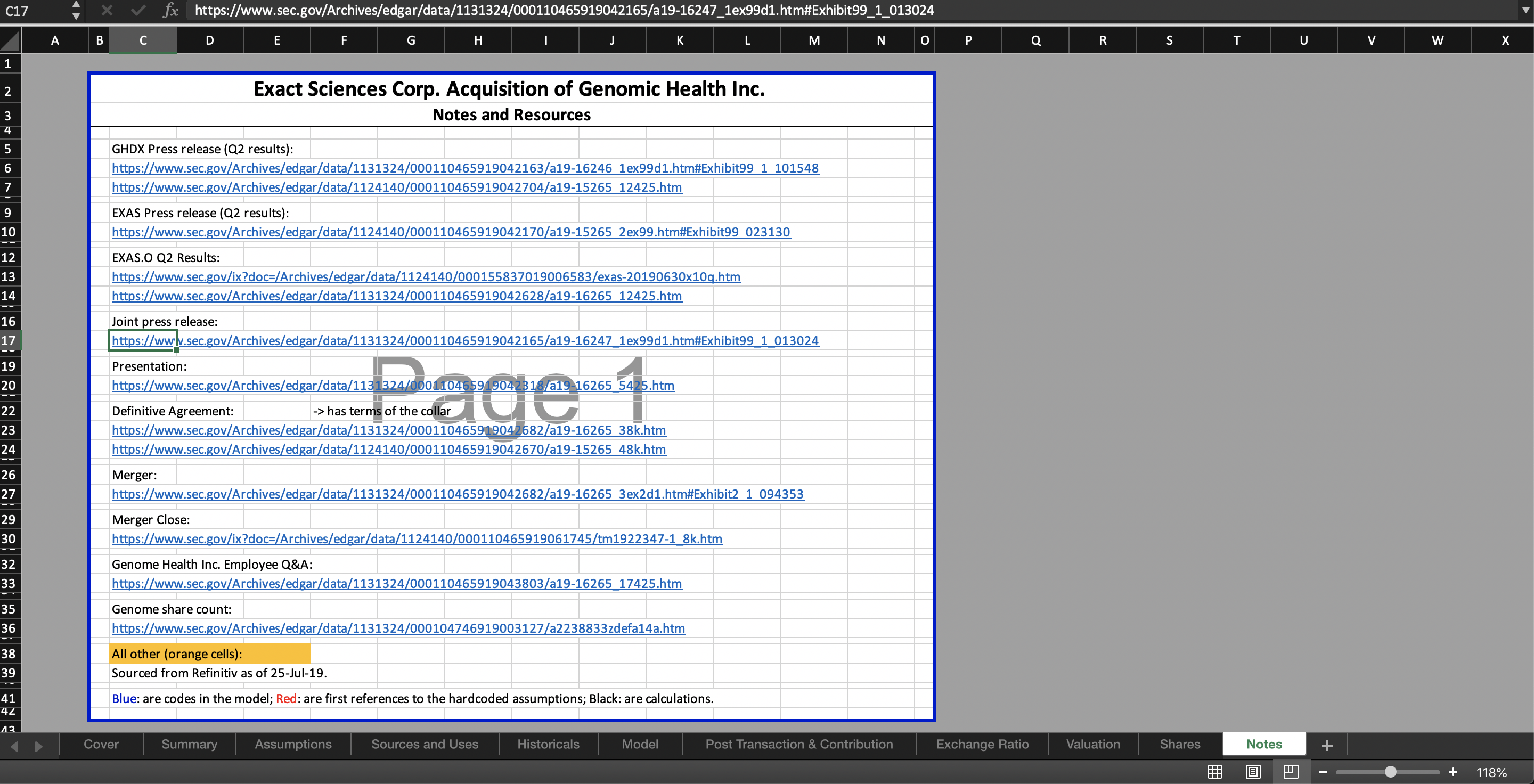Open Employee Q&A link a19-16265_17425.htm
Screen dimensions: 1534x784
(x=397, y=583)
